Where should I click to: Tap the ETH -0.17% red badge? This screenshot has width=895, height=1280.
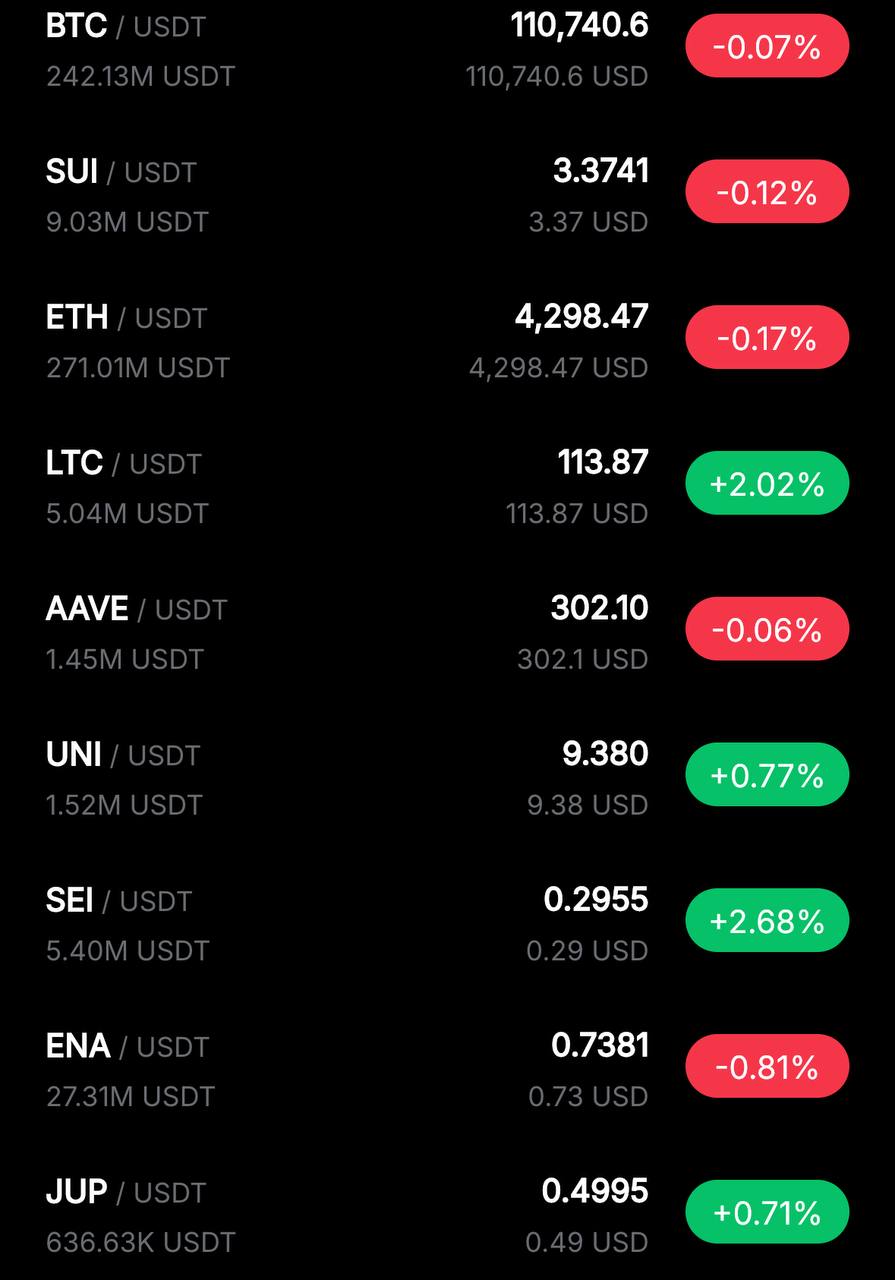[767, 338]
